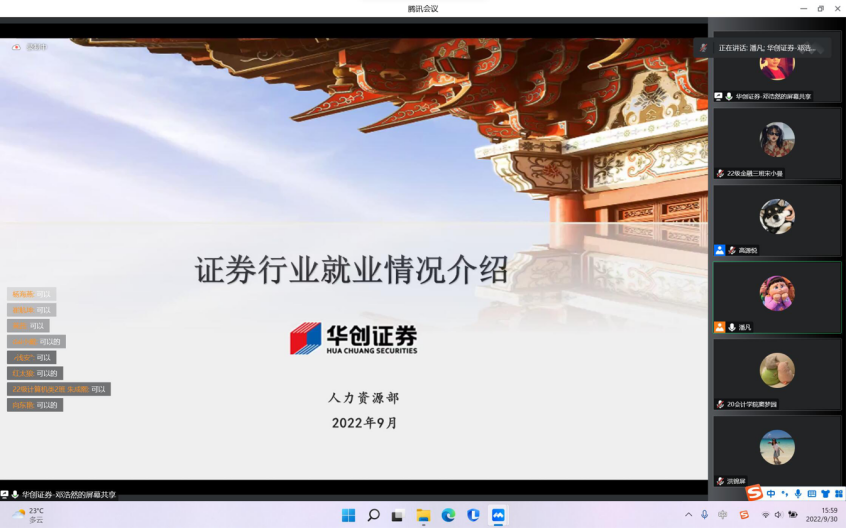Click the recording indicator icon at top-left
Screen dimensions: 846x528
[x=16, y=47]
